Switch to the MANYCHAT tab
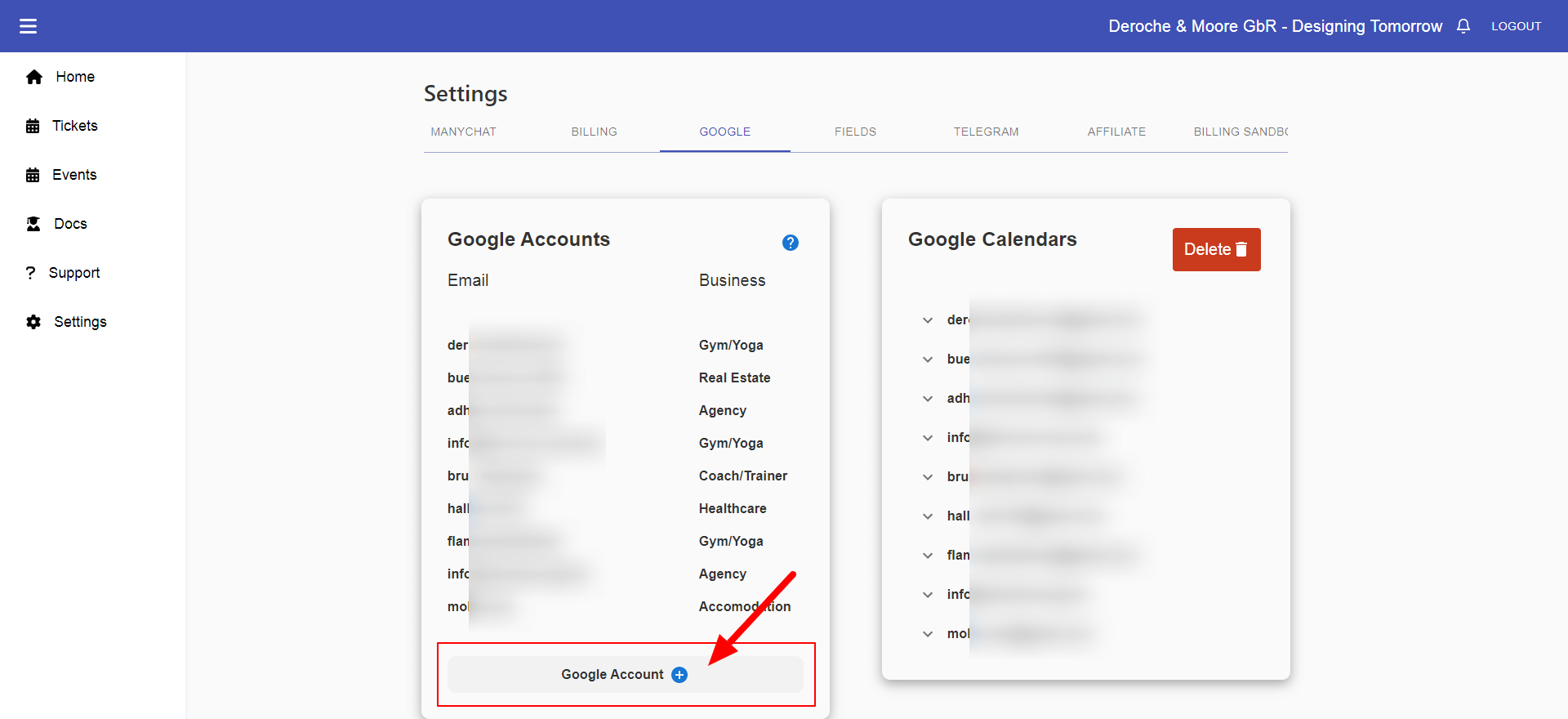 [464, 132]
